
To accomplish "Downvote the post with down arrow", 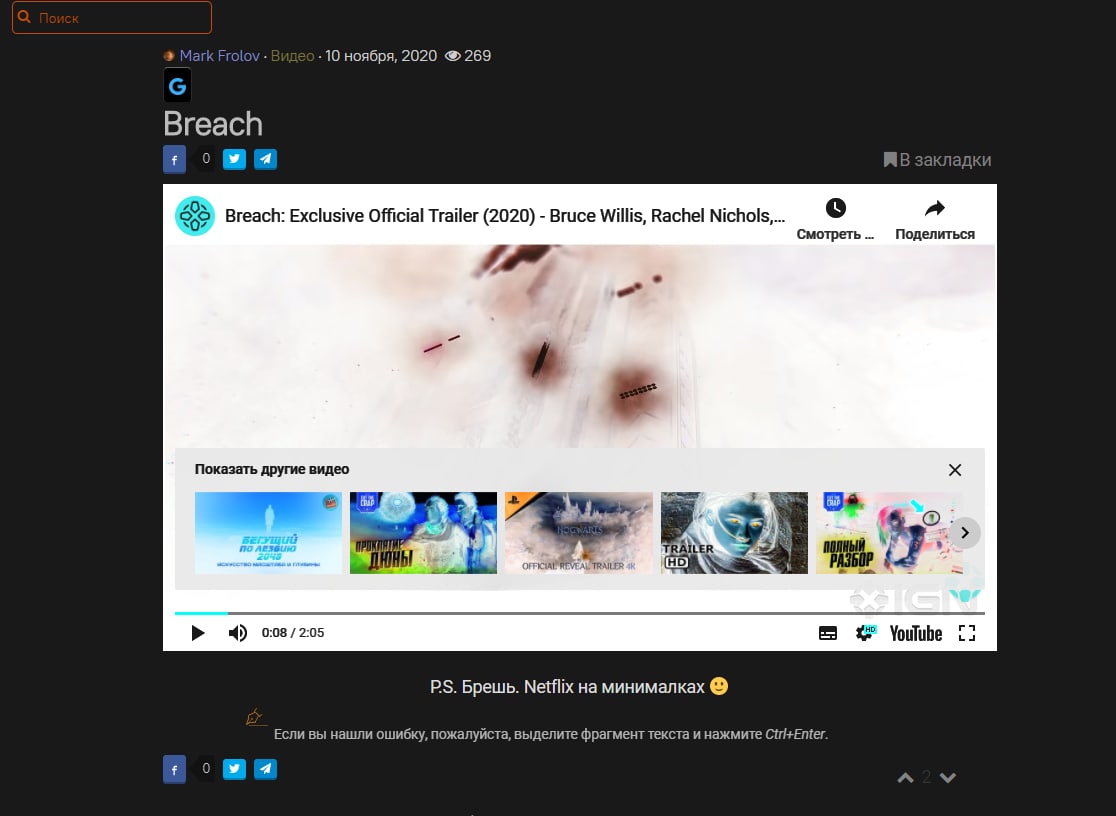I will click(x=948, y=778).
